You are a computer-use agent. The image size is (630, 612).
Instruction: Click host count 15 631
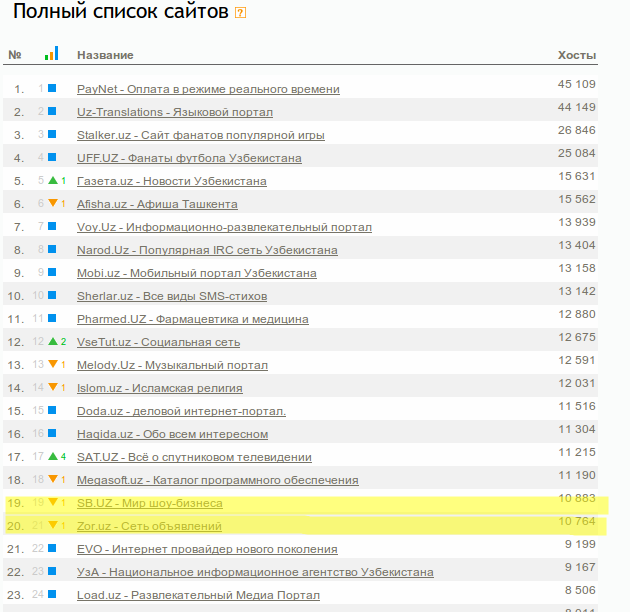tap(577, 176)
